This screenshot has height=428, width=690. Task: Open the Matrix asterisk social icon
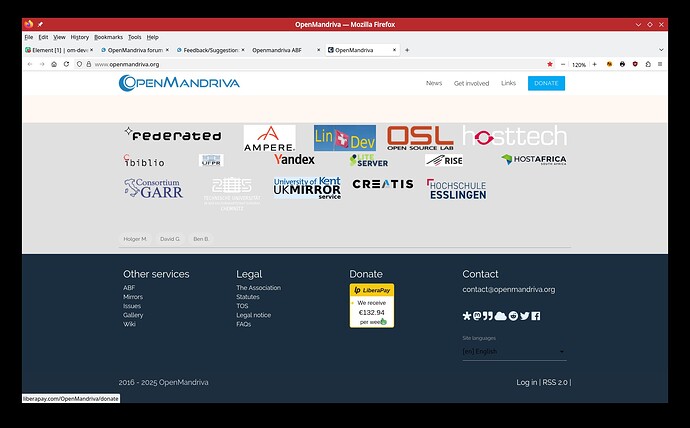[467, 316]
